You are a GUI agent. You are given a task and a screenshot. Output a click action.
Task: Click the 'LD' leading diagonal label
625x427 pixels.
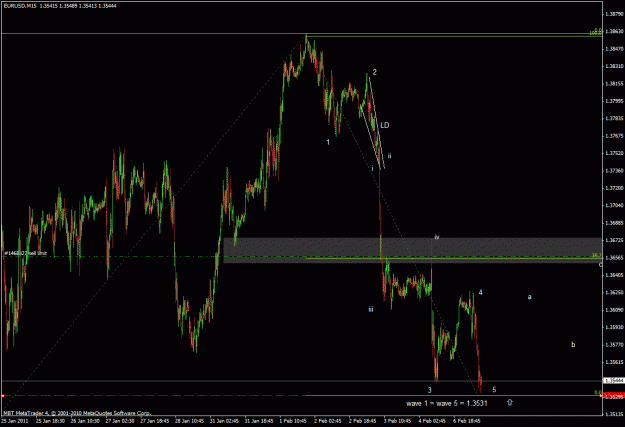[x=385, y=125]
